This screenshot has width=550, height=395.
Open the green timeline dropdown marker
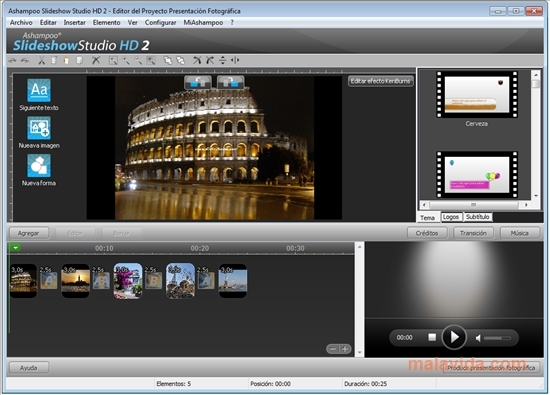(x=15, y=248)
